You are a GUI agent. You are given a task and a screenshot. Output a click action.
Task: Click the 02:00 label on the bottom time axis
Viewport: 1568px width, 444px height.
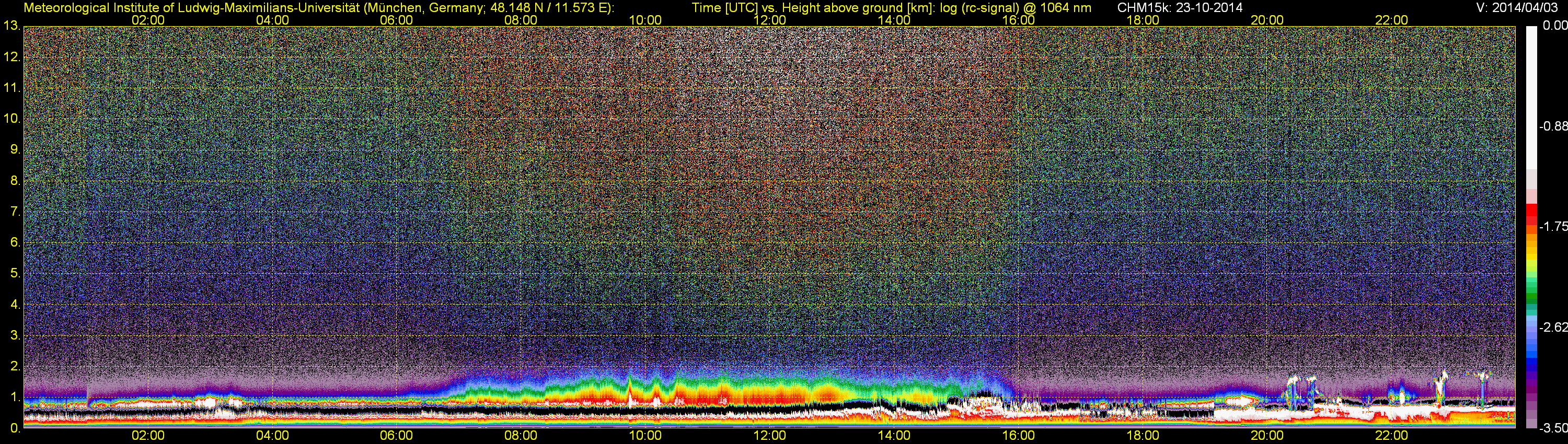point(148,436)
